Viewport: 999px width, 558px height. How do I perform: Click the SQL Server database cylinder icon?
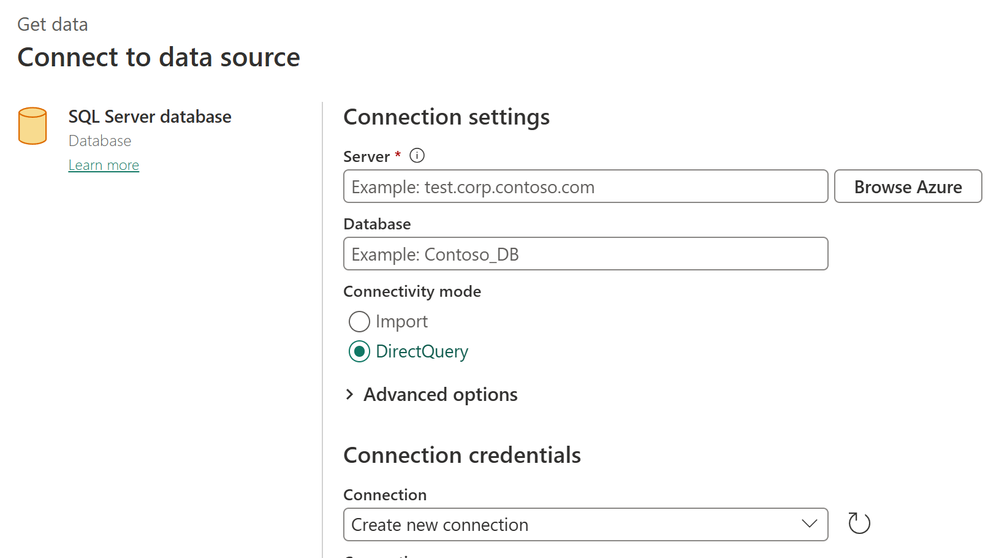point(32,125)
